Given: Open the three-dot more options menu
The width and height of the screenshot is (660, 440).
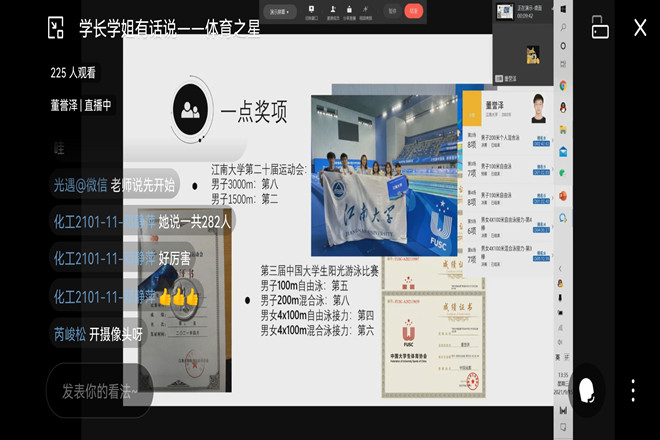Looking at the screenshot, I should tap(632, 389).
